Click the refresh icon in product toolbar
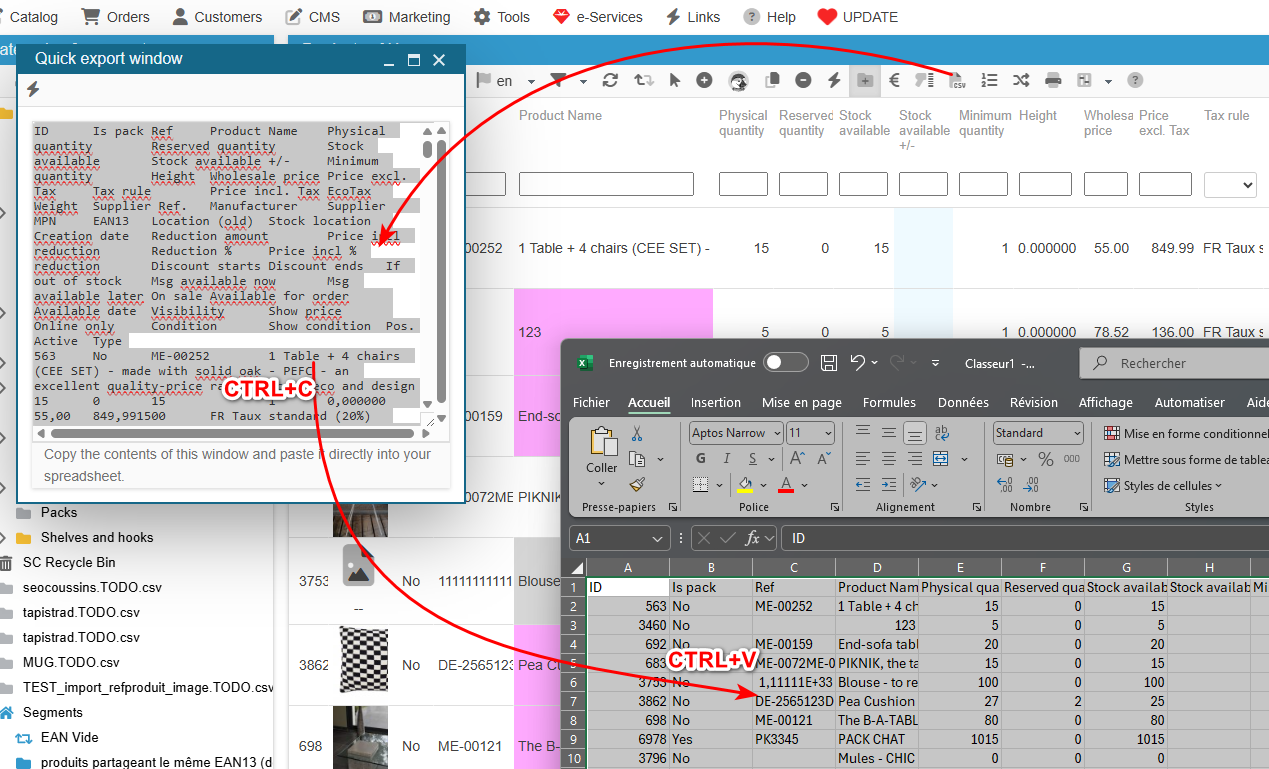 [x=610, y=81]
